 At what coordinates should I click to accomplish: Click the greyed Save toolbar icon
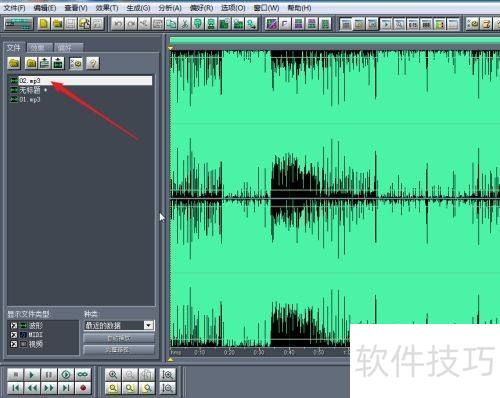pyautogui.click(x=71, y=24)
